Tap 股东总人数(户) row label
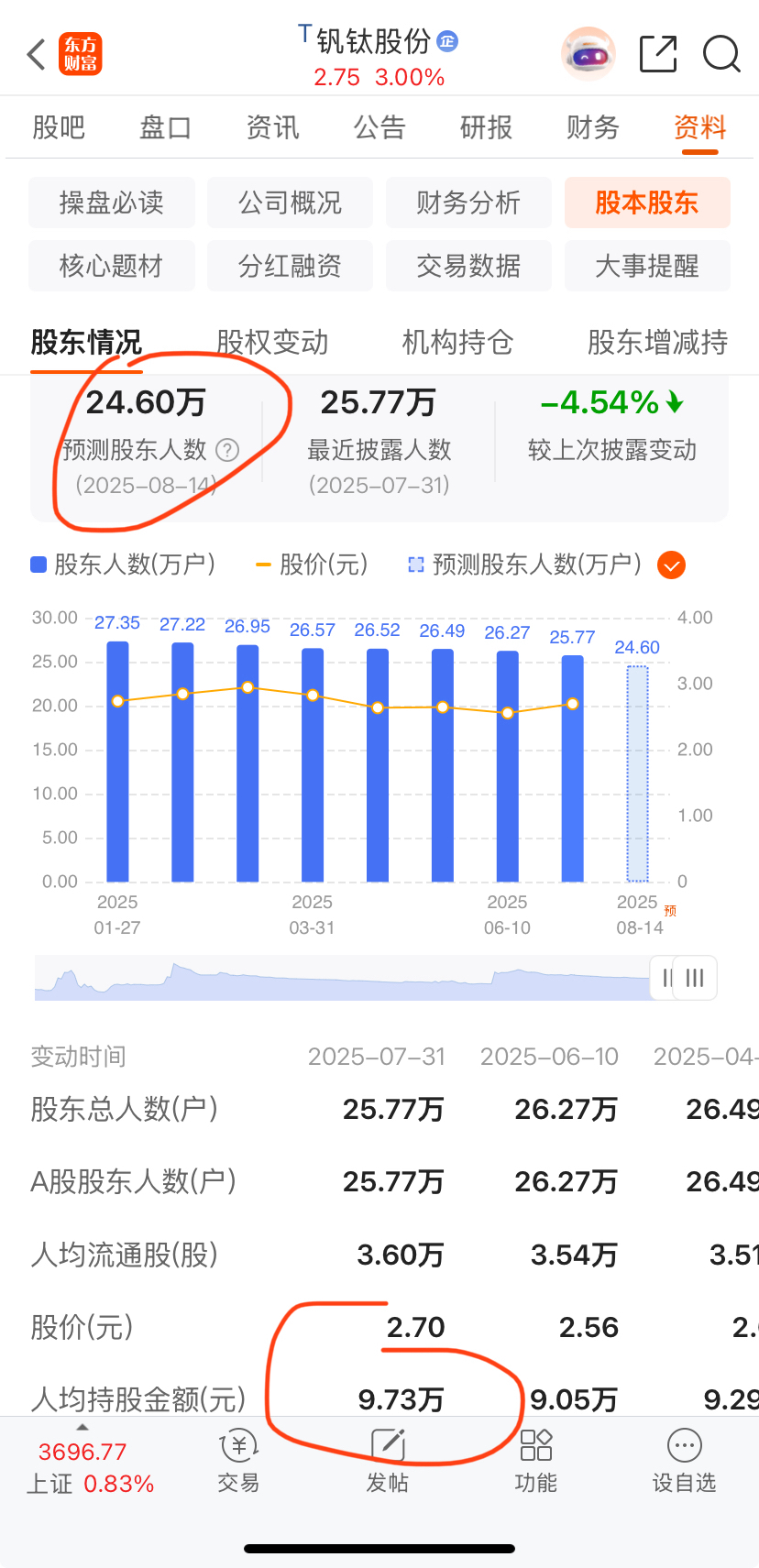Viewport: 759px width, 1568px height. click(124, 1109)
